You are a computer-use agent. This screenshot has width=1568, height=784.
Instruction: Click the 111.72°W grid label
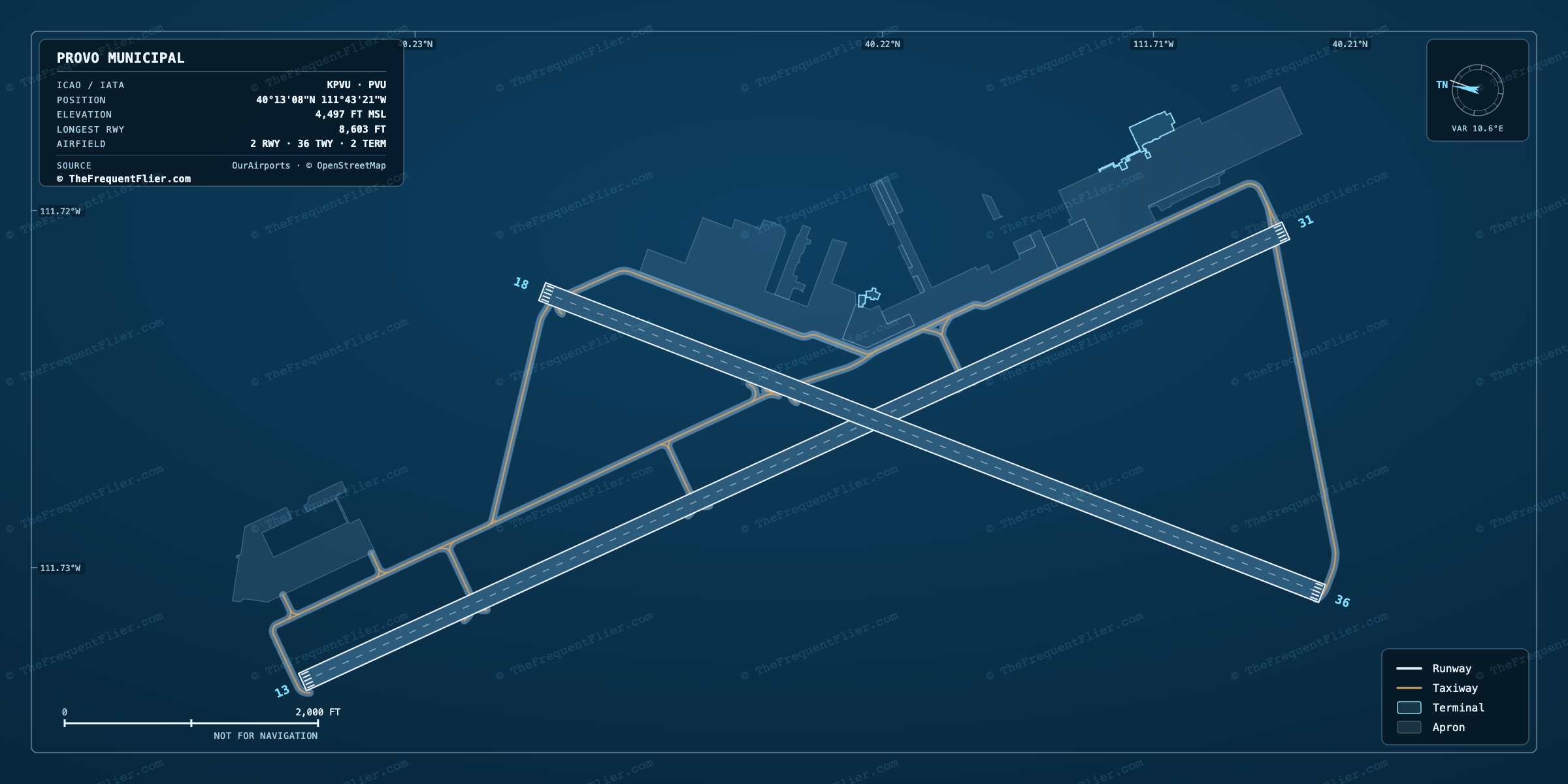coord(60,211)
